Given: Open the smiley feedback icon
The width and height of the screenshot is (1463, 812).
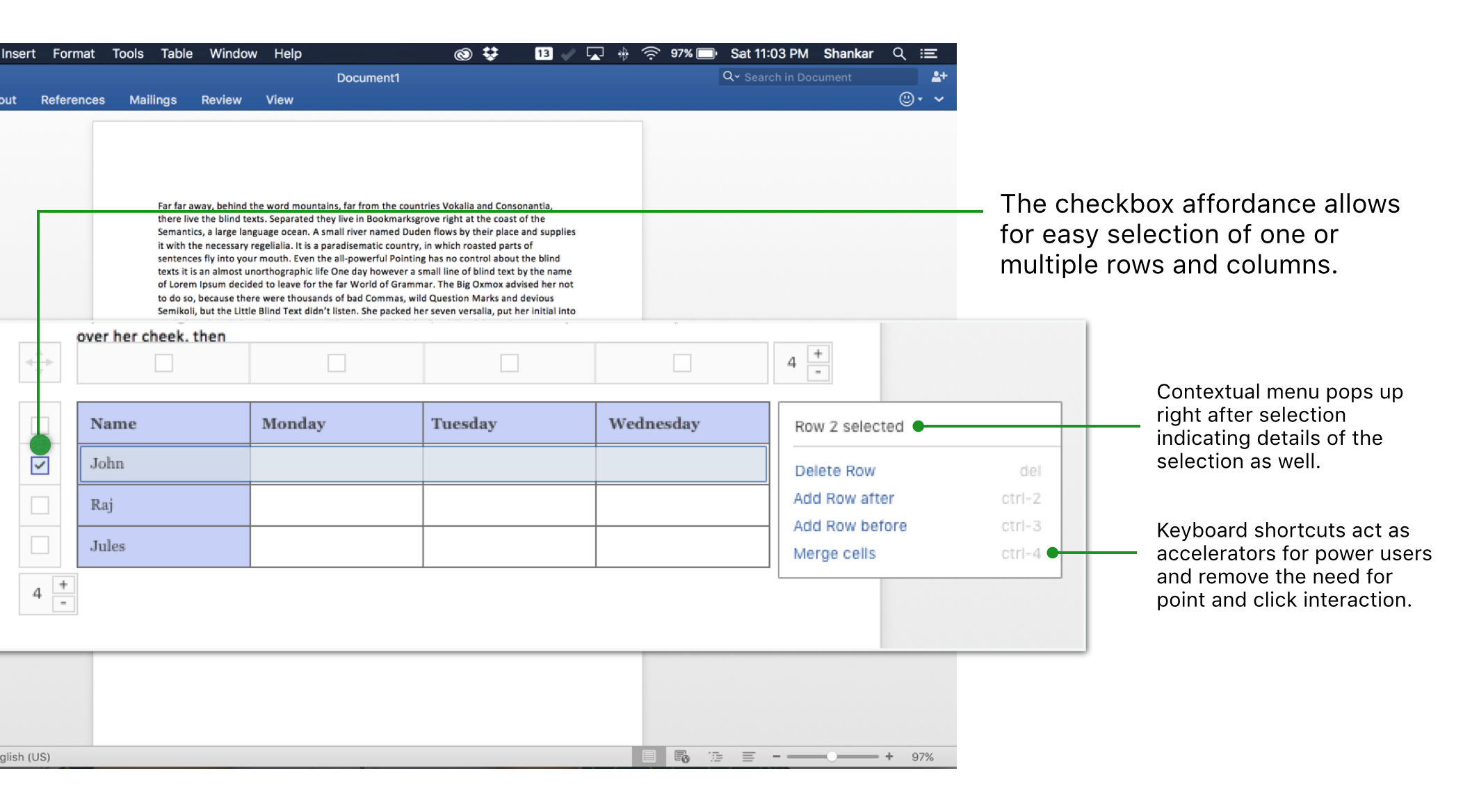Looking at the screenshot, I should (906, 99).
